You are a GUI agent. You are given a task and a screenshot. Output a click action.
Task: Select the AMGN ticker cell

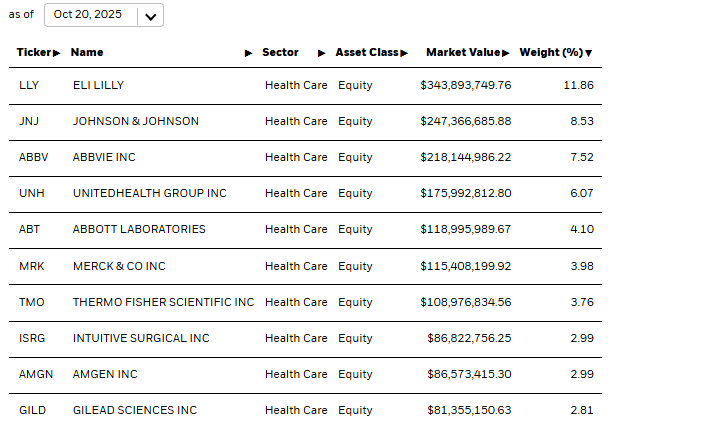35,374
